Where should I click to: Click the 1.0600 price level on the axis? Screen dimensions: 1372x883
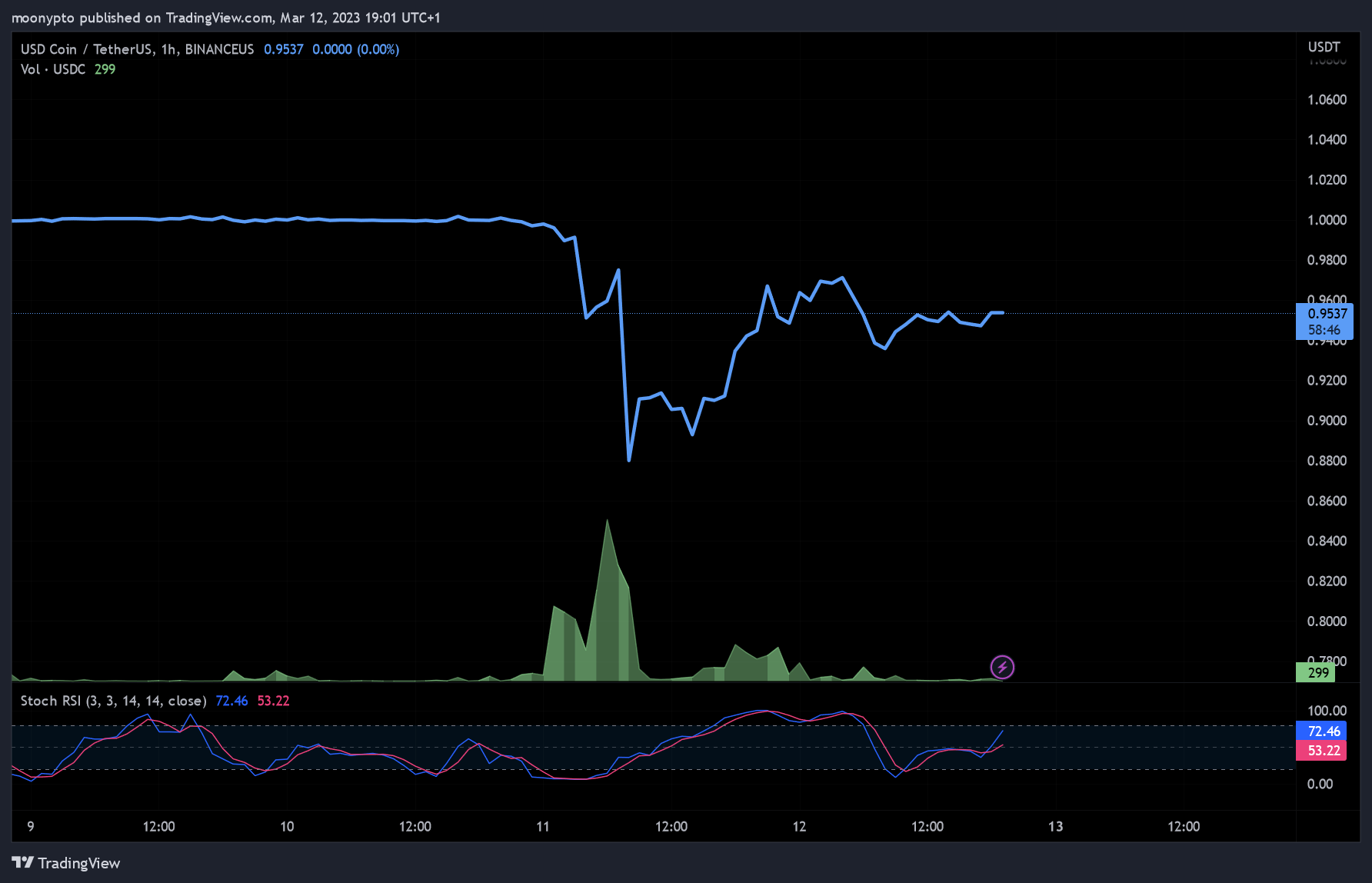(1327, 100)
